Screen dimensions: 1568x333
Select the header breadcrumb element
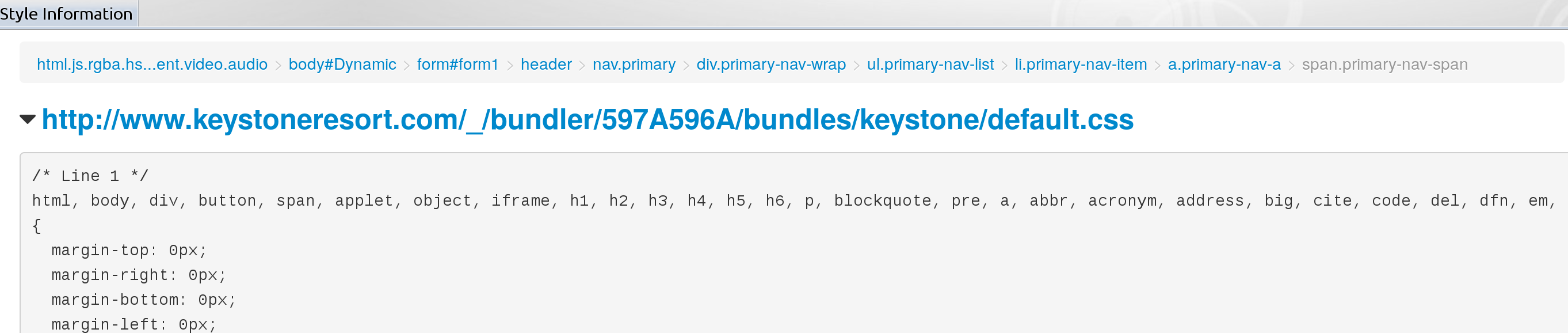(546, 65)
